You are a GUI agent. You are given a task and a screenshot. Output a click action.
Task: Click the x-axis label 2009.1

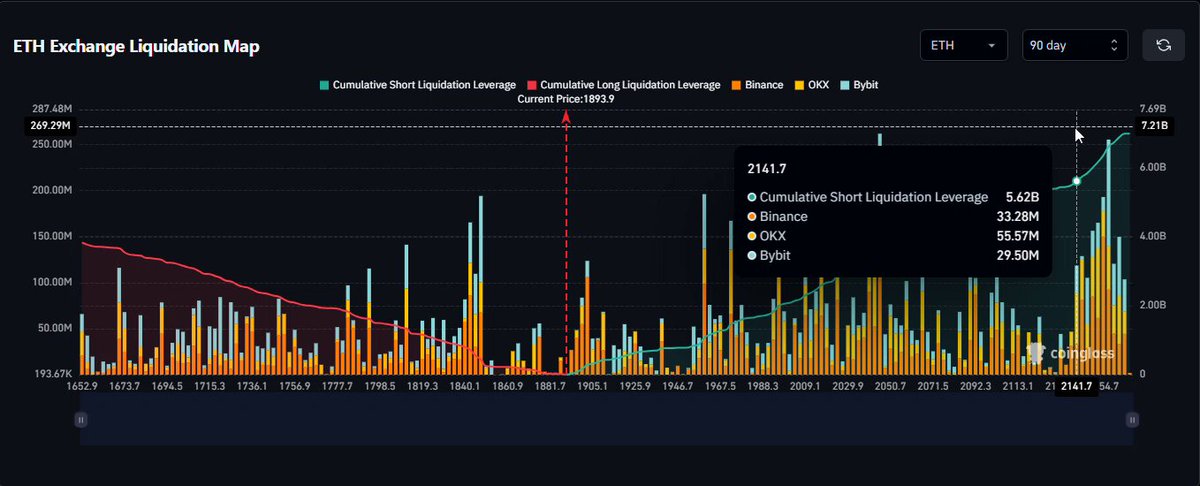(x=805, y=386)
